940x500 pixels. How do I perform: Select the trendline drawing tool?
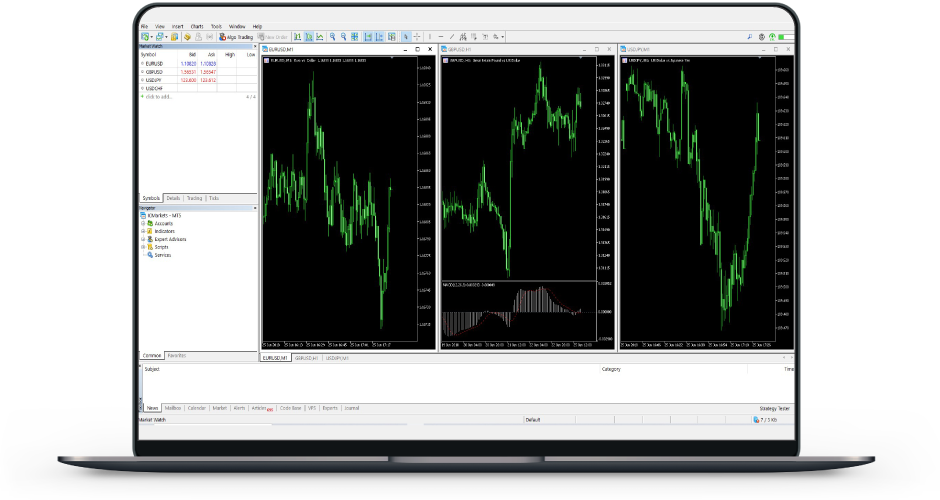pyautogui.click(x=452, y=37)
